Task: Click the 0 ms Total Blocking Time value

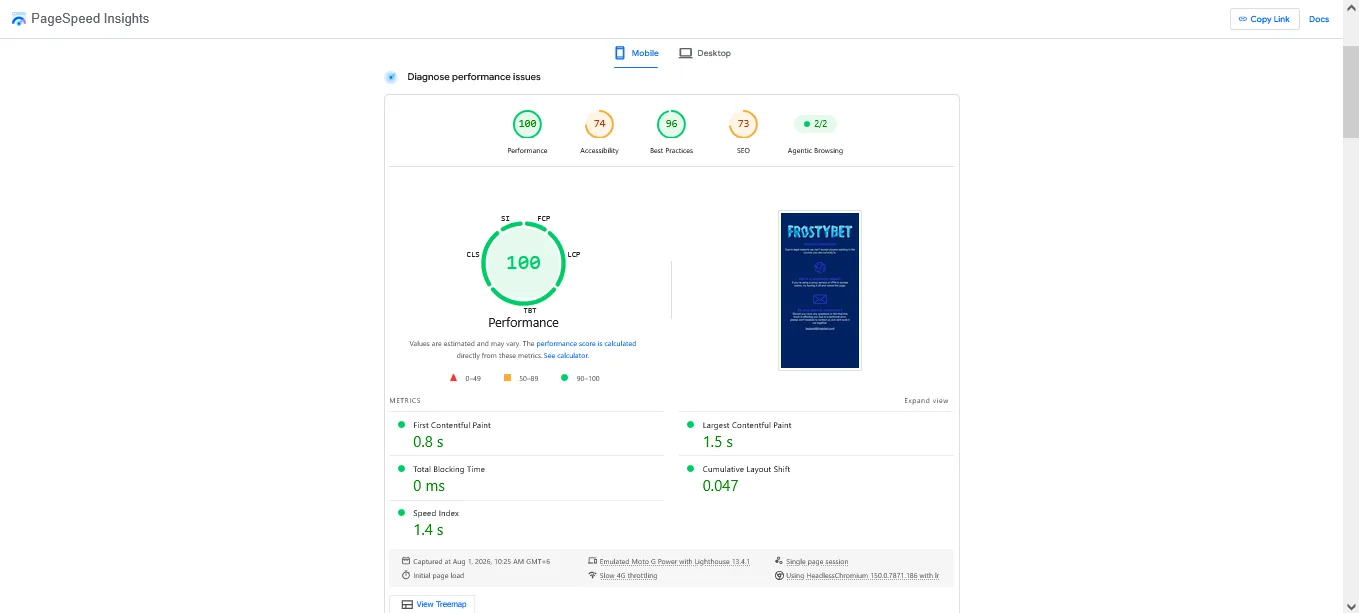Action: [429, 486]
